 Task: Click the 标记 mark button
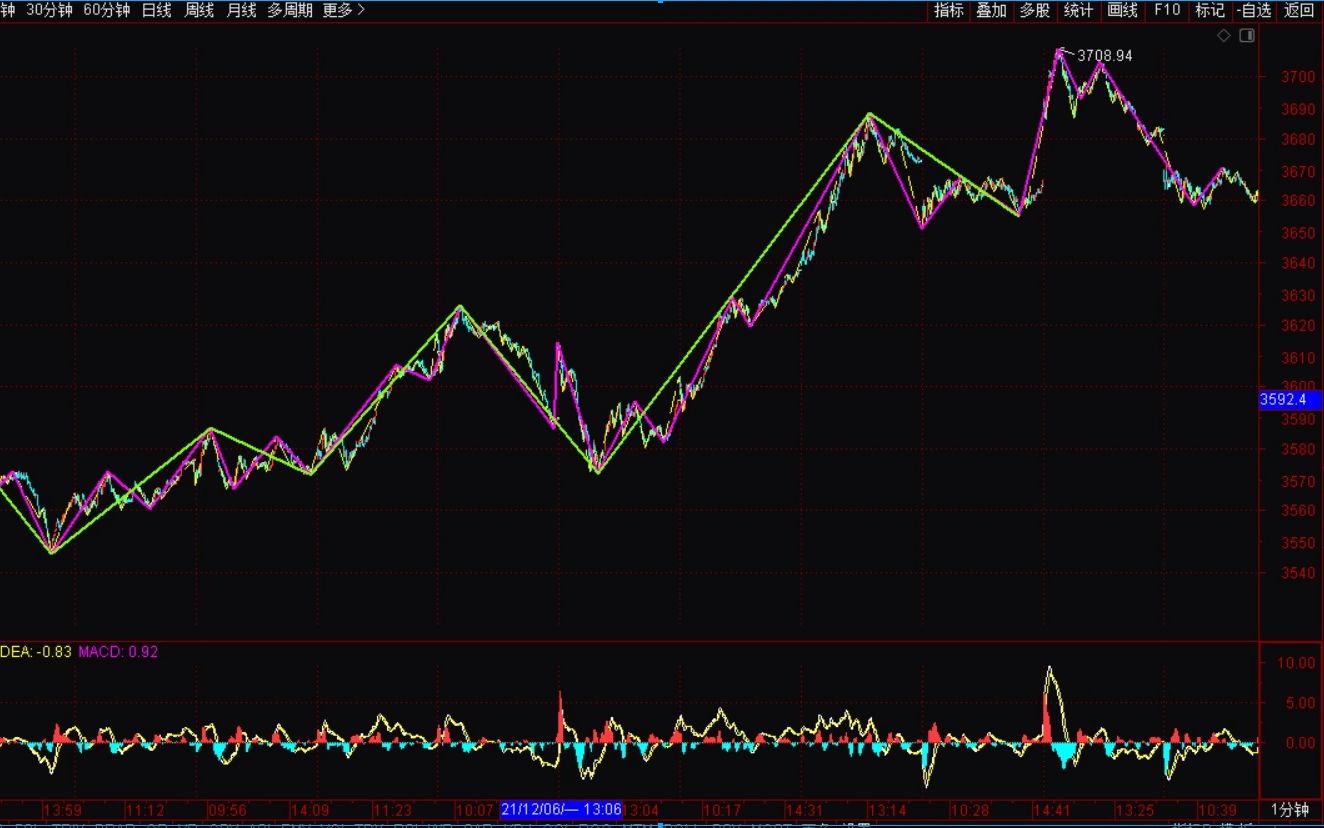coord(1210,10)
